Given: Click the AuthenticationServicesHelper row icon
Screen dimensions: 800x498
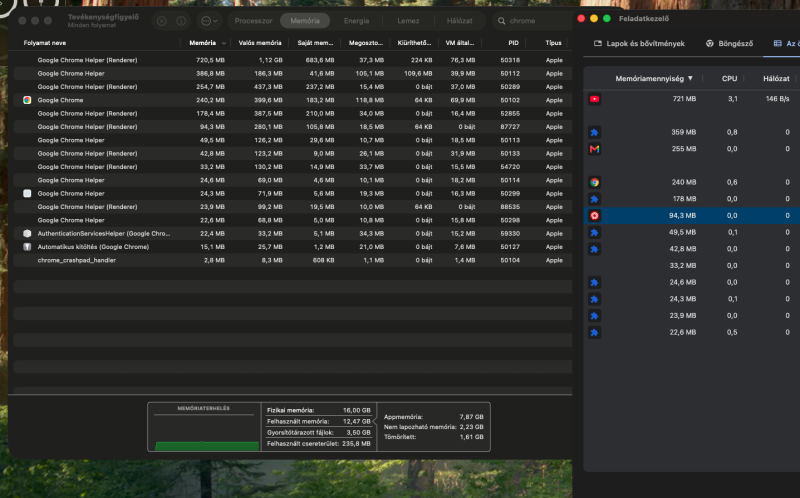Looking at the screenshot, I should click(x=27, y=233).
